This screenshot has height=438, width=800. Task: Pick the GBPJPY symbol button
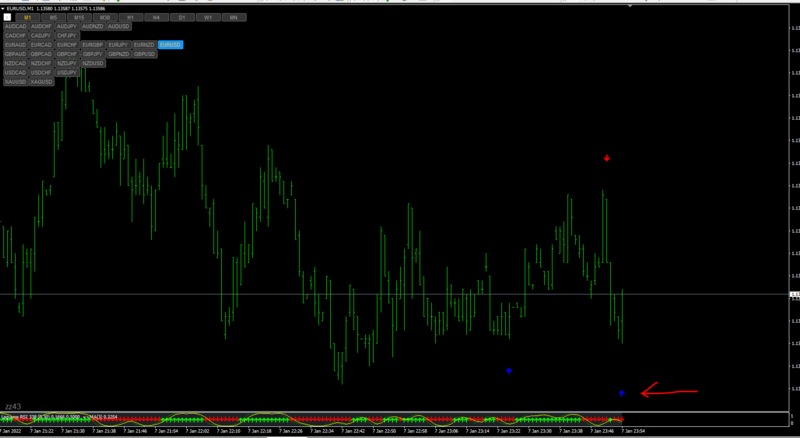pos(93,54)
